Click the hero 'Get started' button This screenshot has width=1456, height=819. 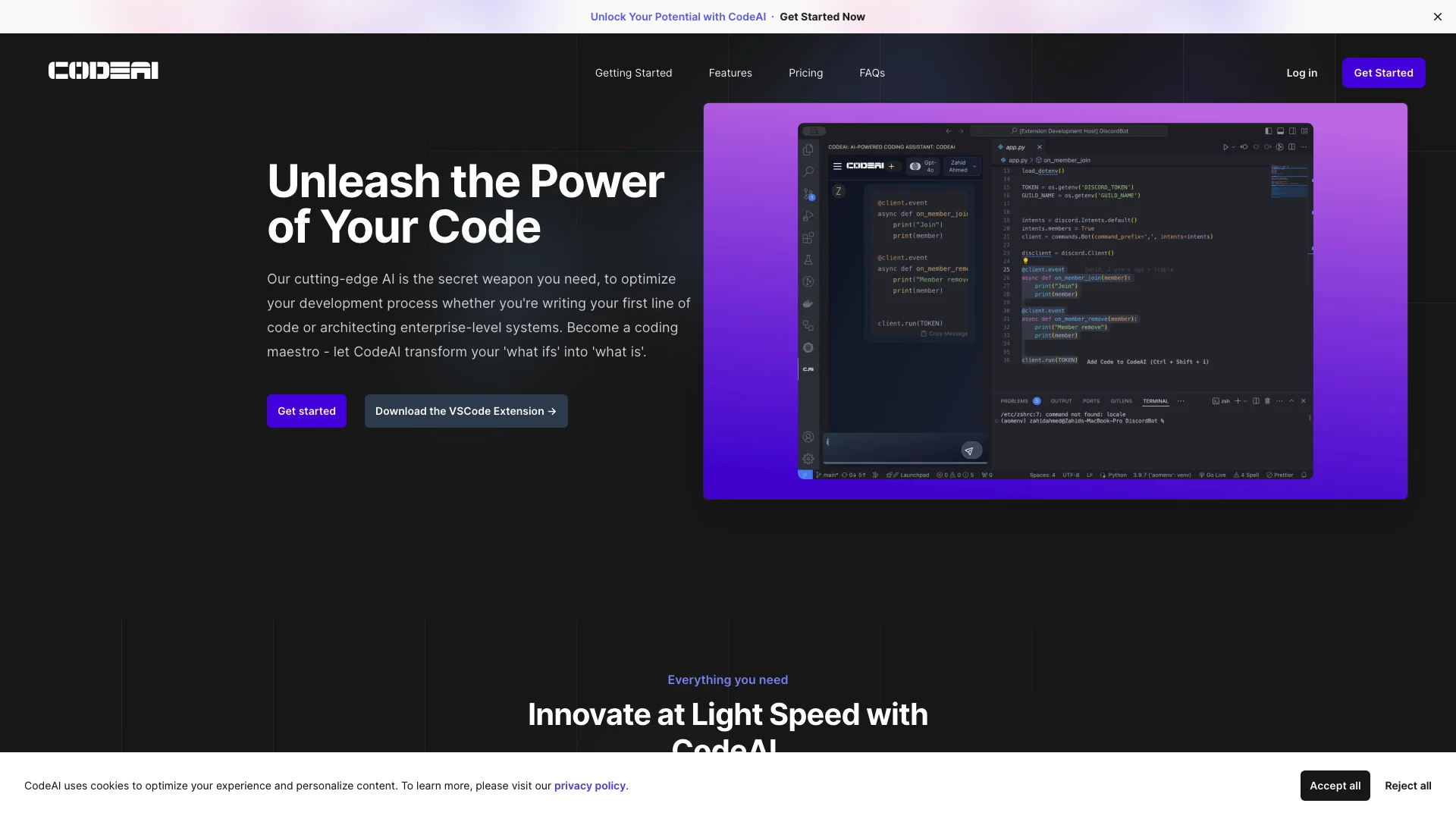point(306,411)
